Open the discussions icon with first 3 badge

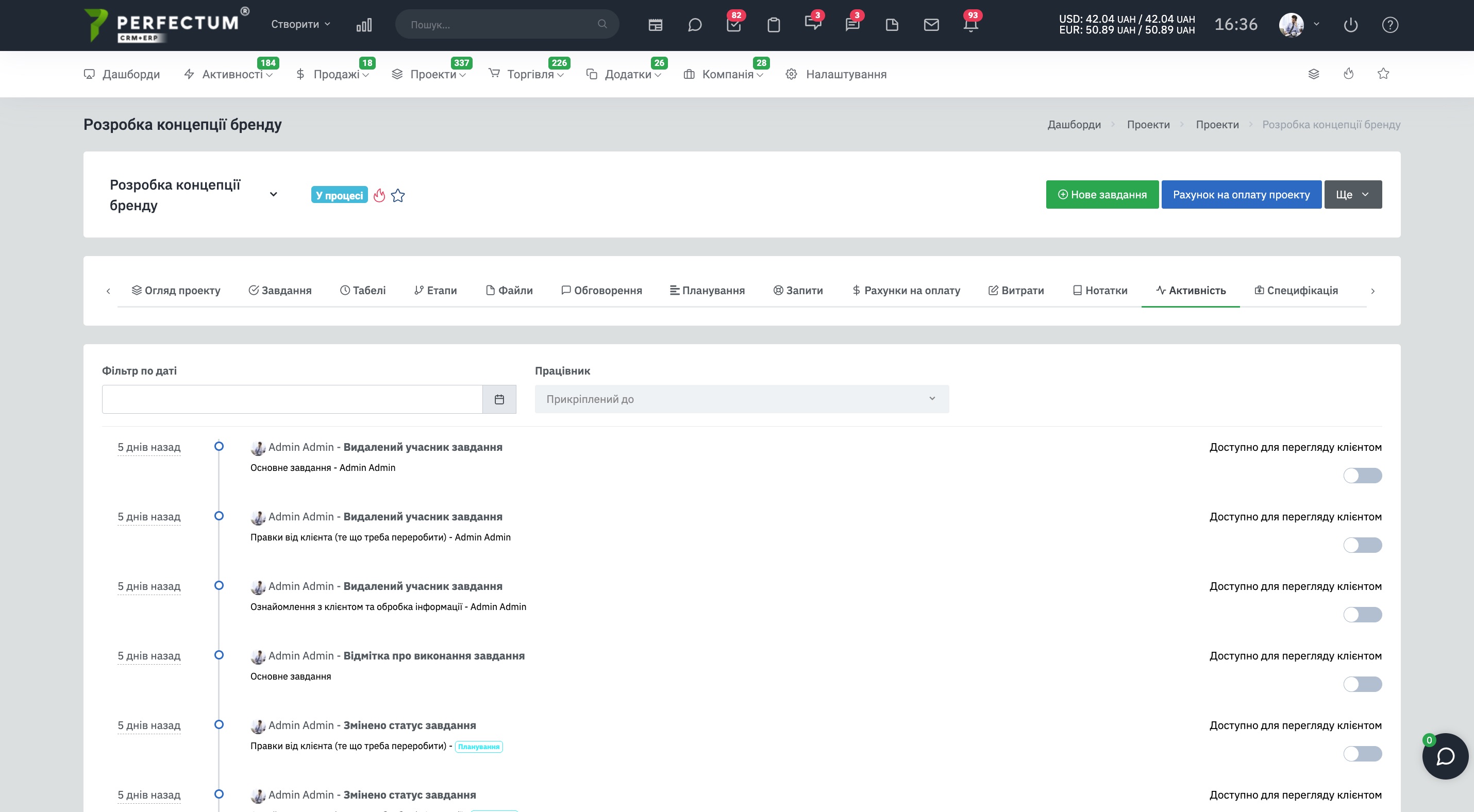coord(813,24)
